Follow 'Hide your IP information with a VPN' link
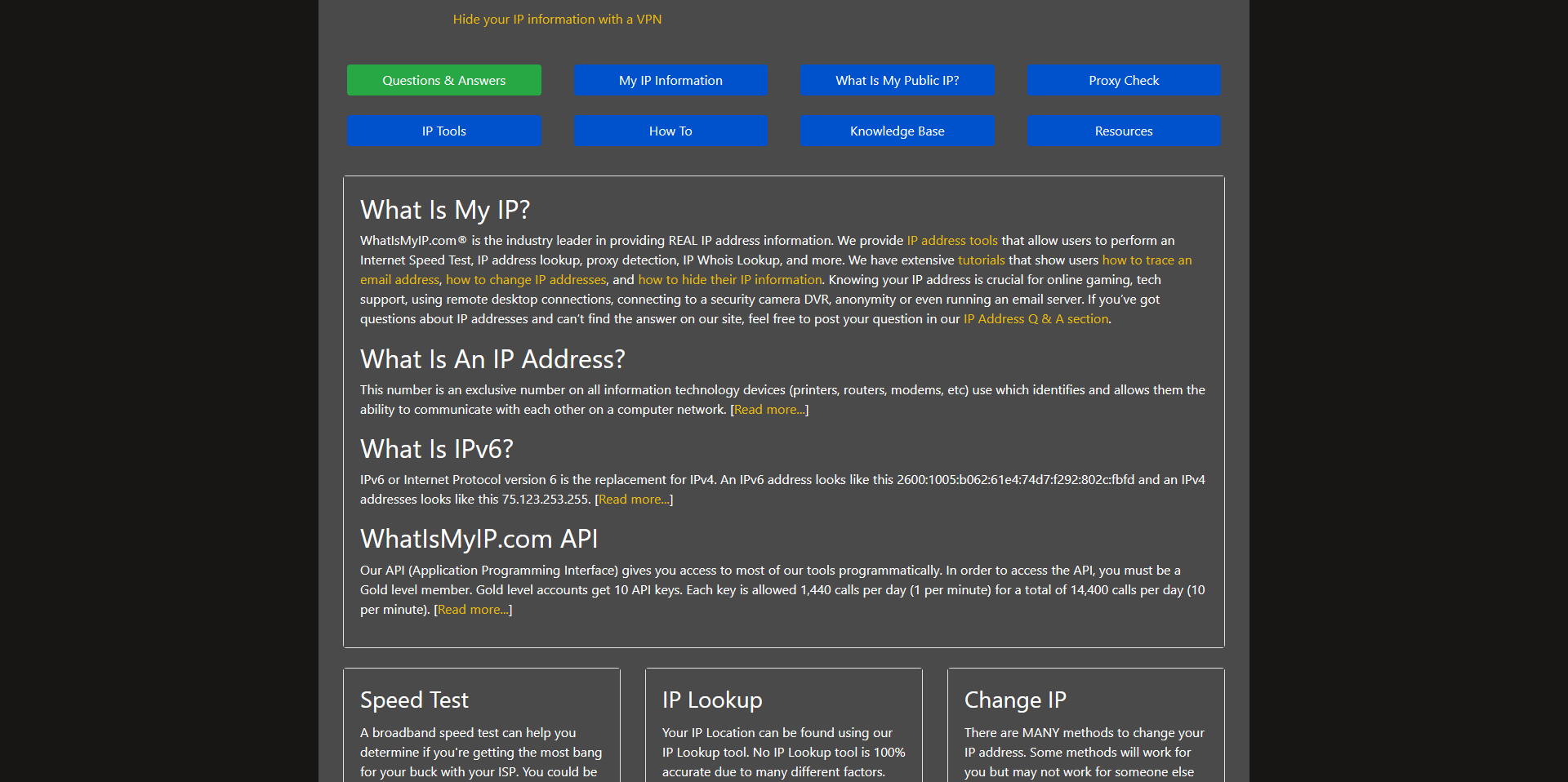Screen dimensions: 1568x782 coord(557,19)
